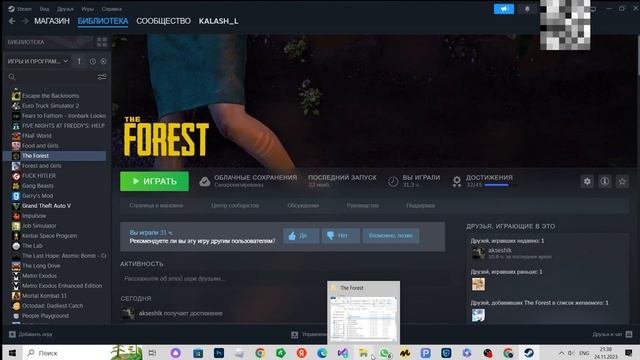The image size is (640, 360).
Task: Select The Long Drive in library
Action: click(x=41, y=266)
